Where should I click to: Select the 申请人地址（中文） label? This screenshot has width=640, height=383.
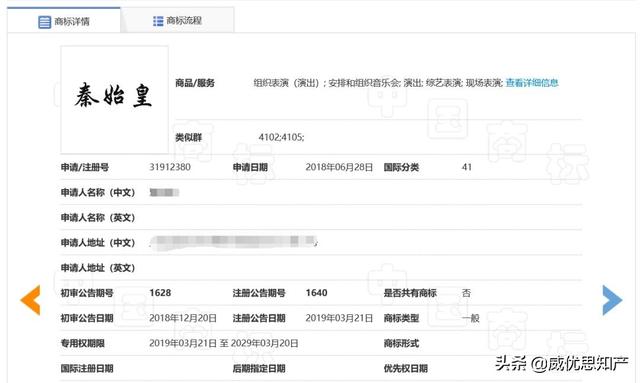(x=98, y=243)
